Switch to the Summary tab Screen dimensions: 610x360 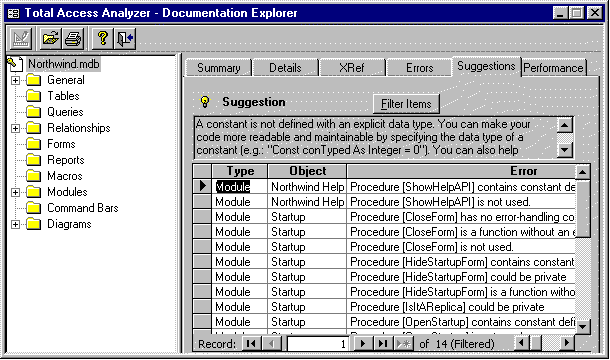219,68
